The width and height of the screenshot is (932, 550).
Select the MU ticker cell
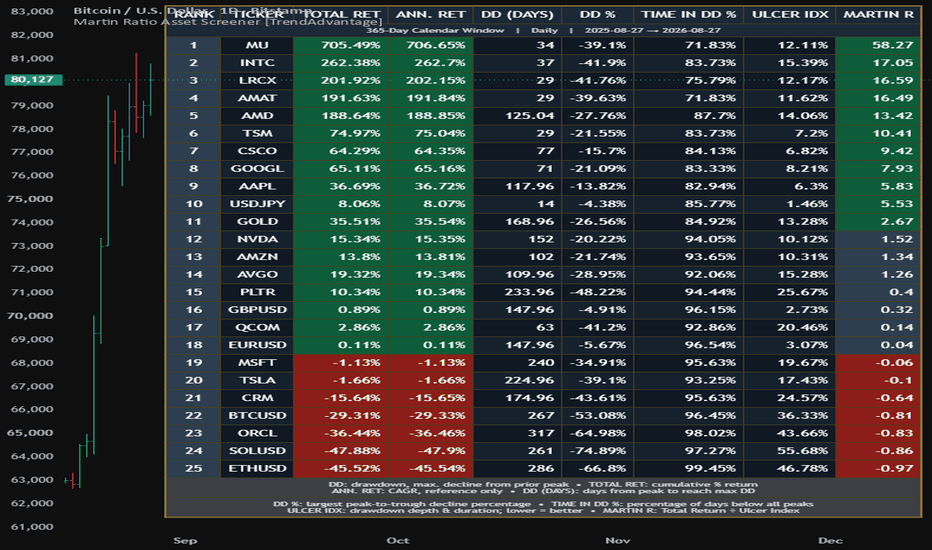257,45
